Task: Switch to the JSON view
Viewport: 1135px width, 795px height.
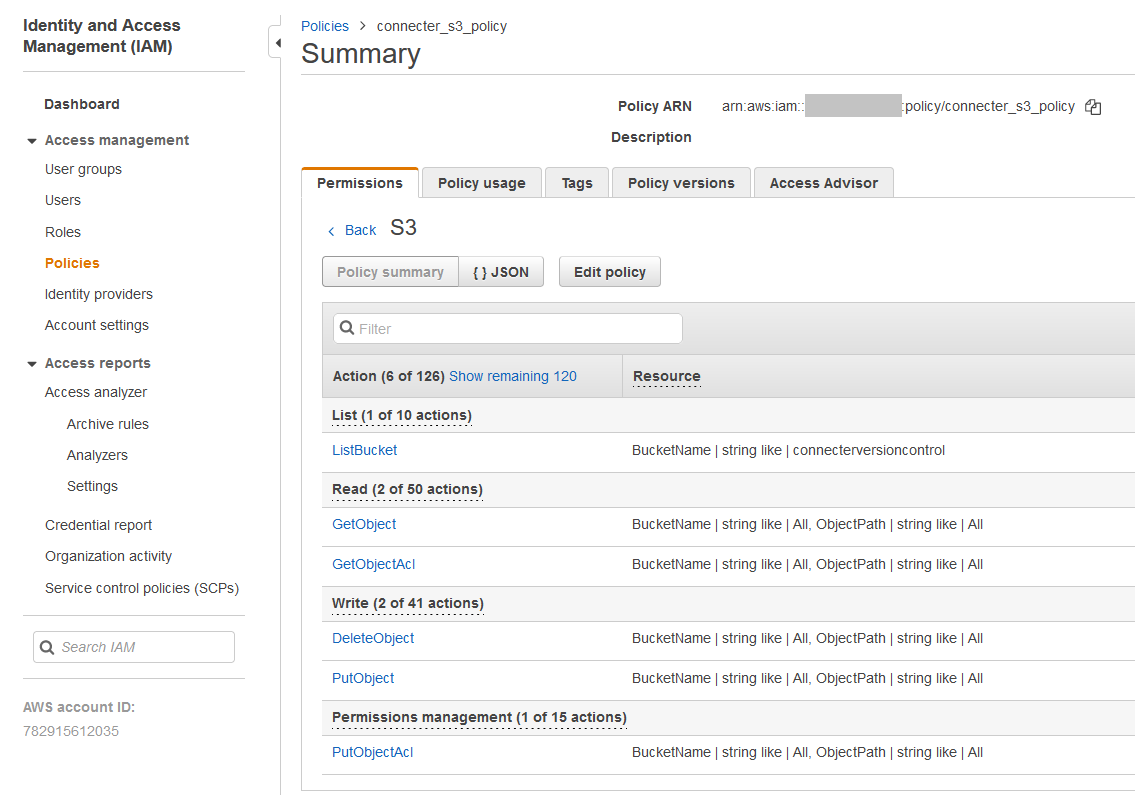Action: click(501, 271)
